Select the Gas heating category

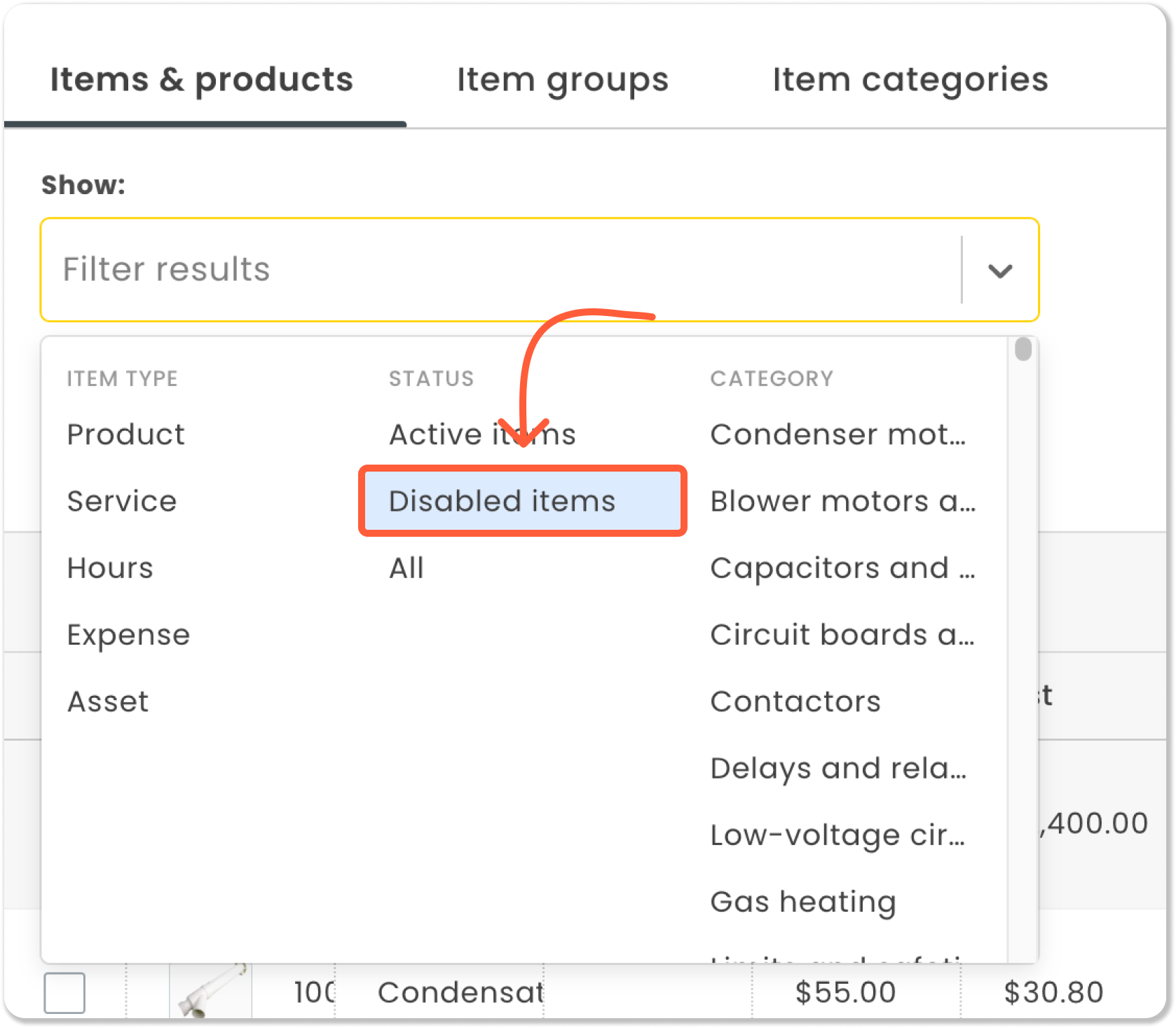[x=803, y=902]
